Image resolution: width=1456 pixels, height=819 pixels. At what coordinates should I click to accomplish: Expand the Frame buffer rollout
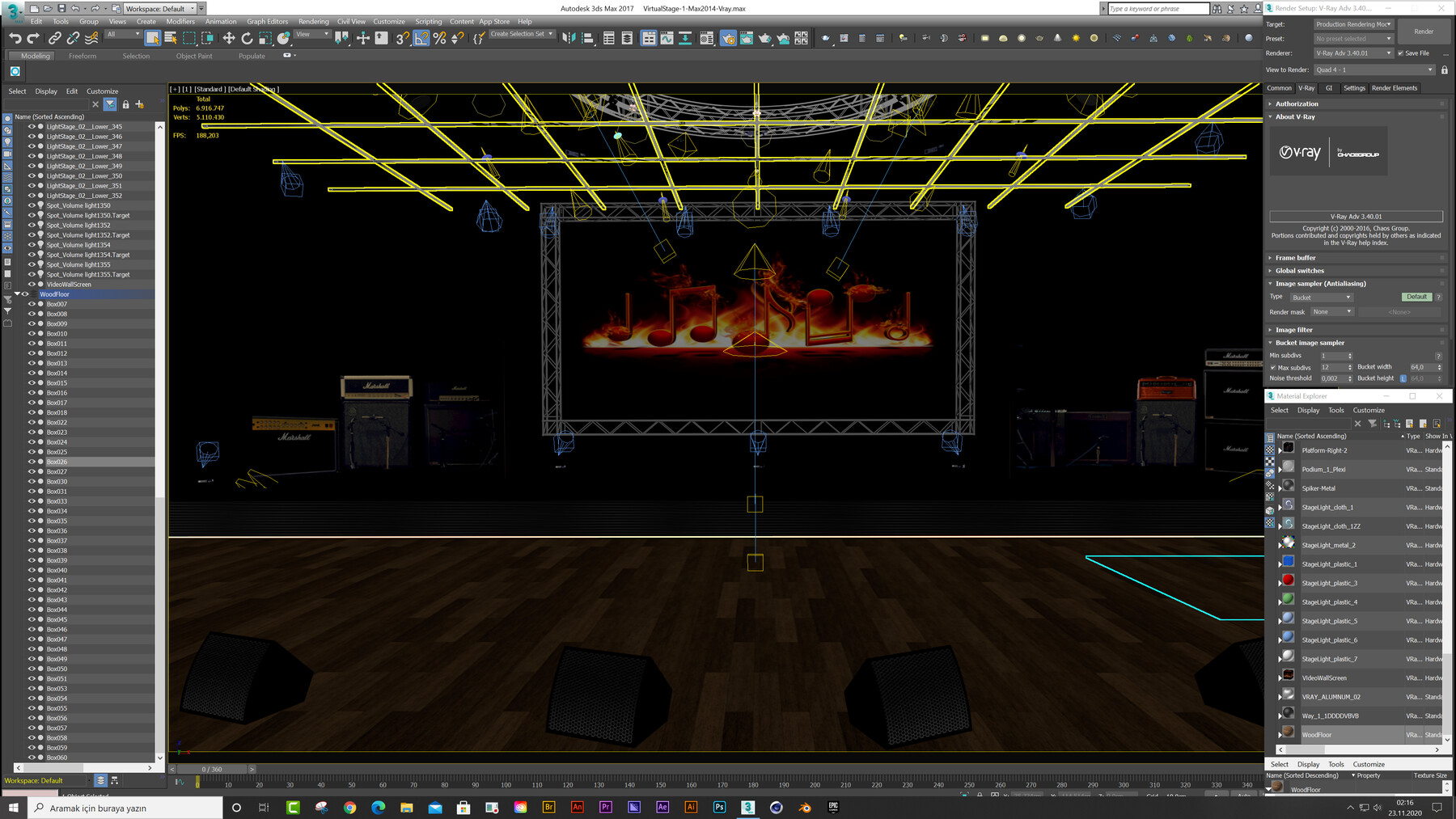coord(1296,257)
